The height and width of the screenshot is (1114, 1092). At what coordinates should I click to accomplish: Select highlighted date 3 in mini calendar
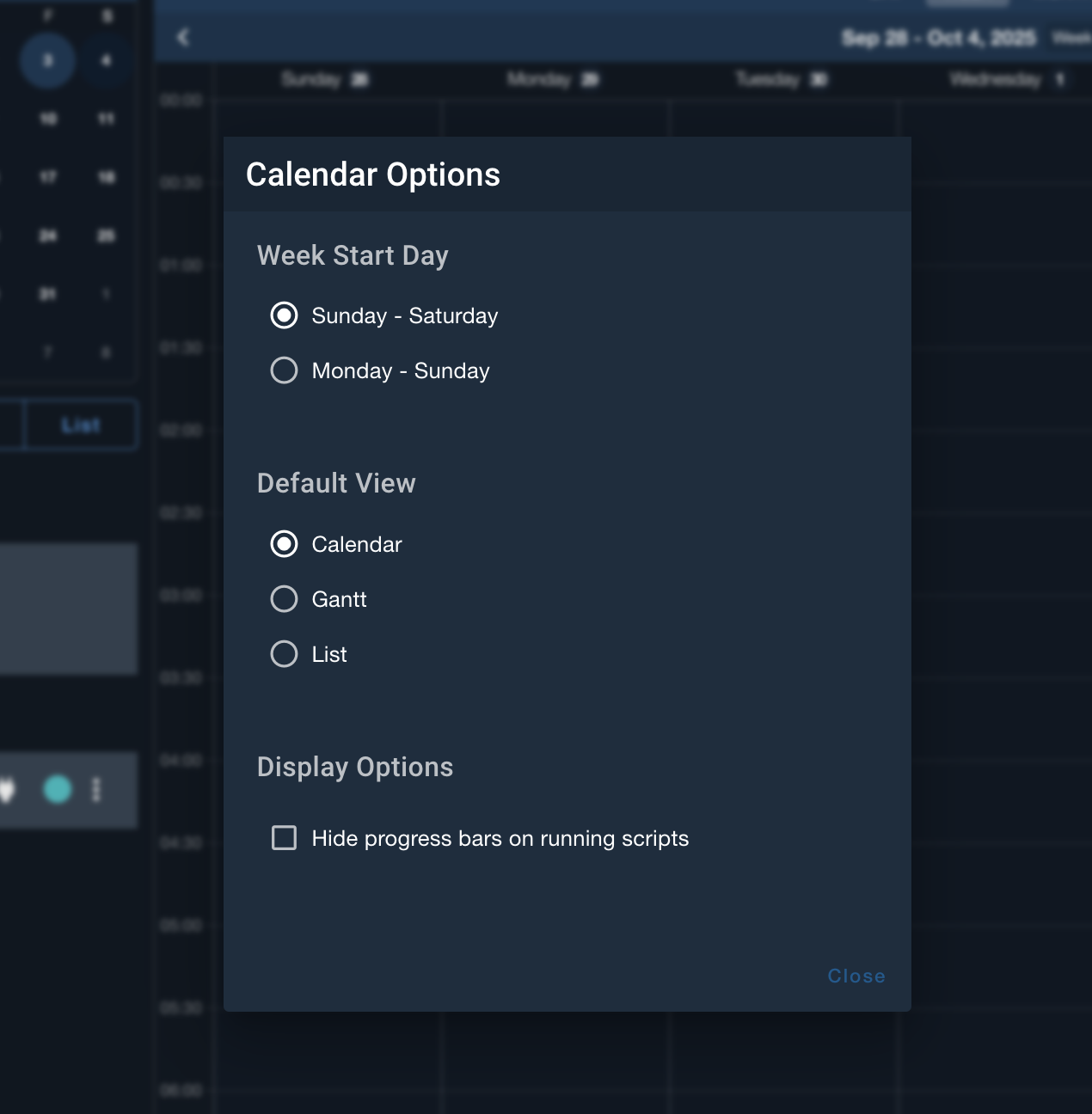[x=47, y=61]
